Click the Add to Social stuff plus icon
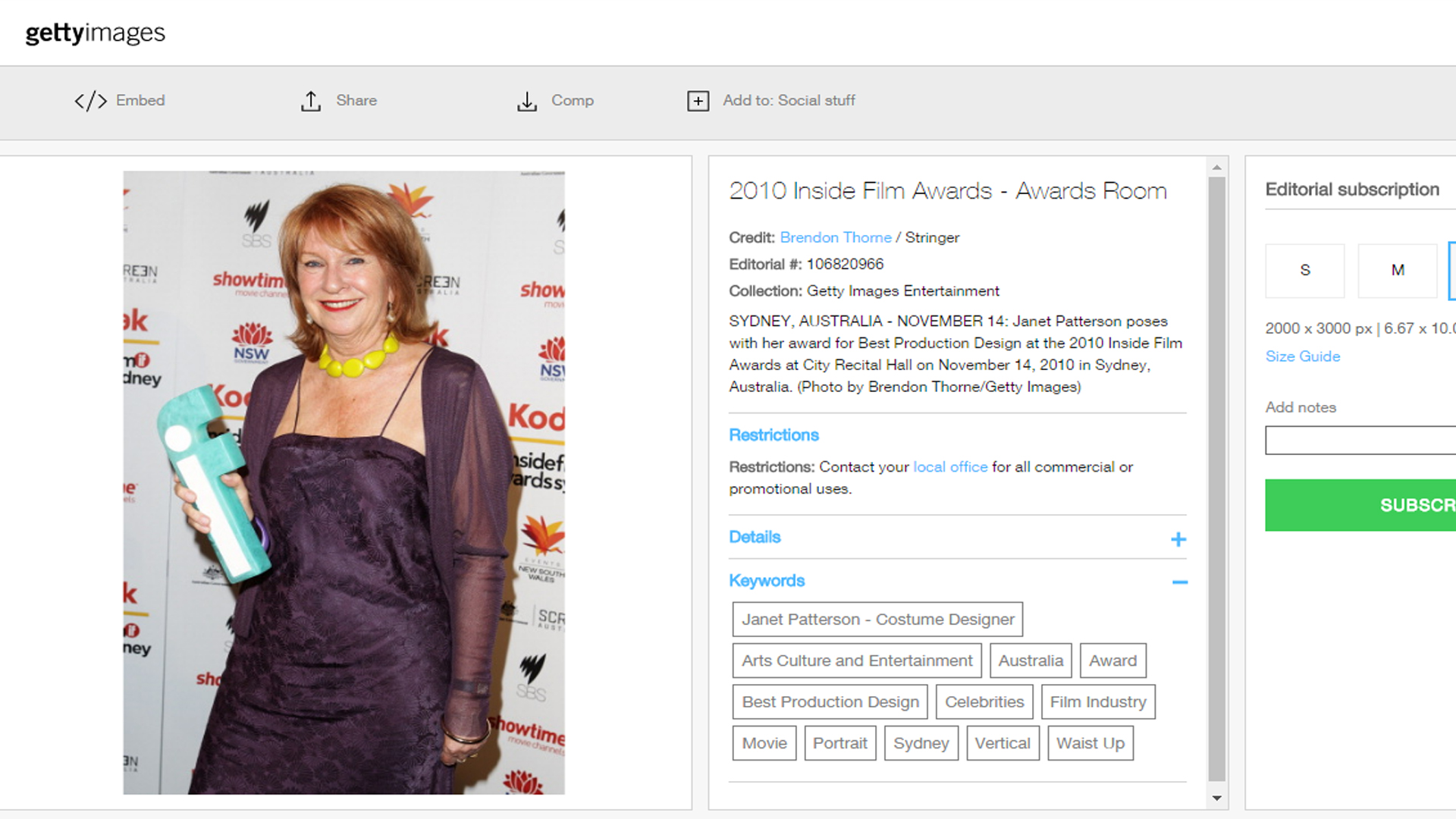 [698, 101]
